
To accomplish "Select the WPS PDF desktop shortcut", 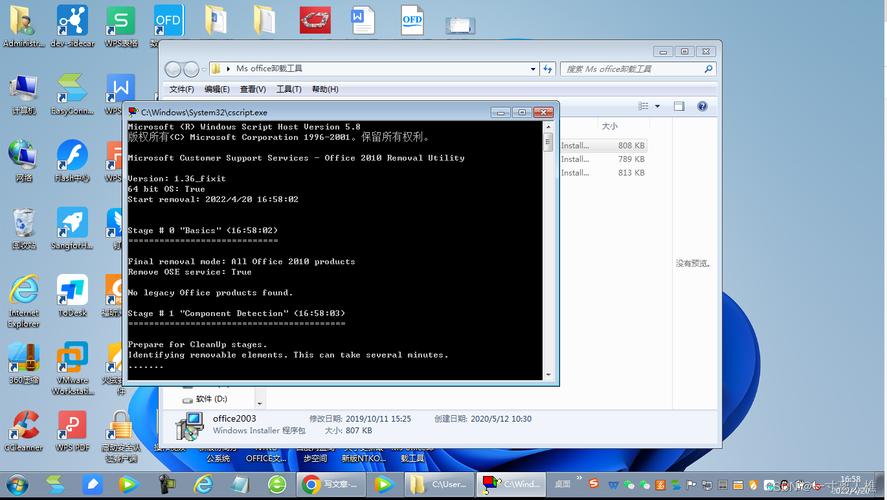I will (72, 431).
